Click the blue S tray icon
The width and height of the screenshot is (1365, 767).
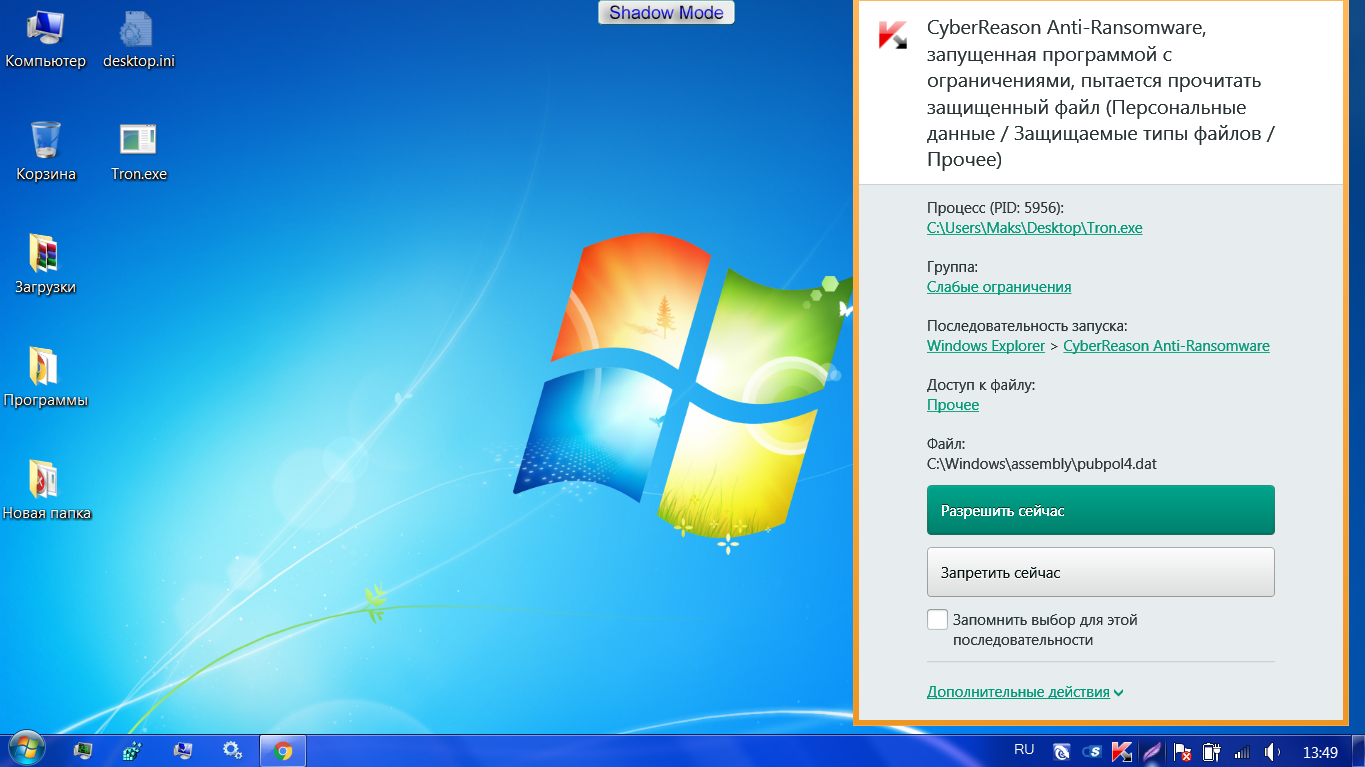(1093, 751)
